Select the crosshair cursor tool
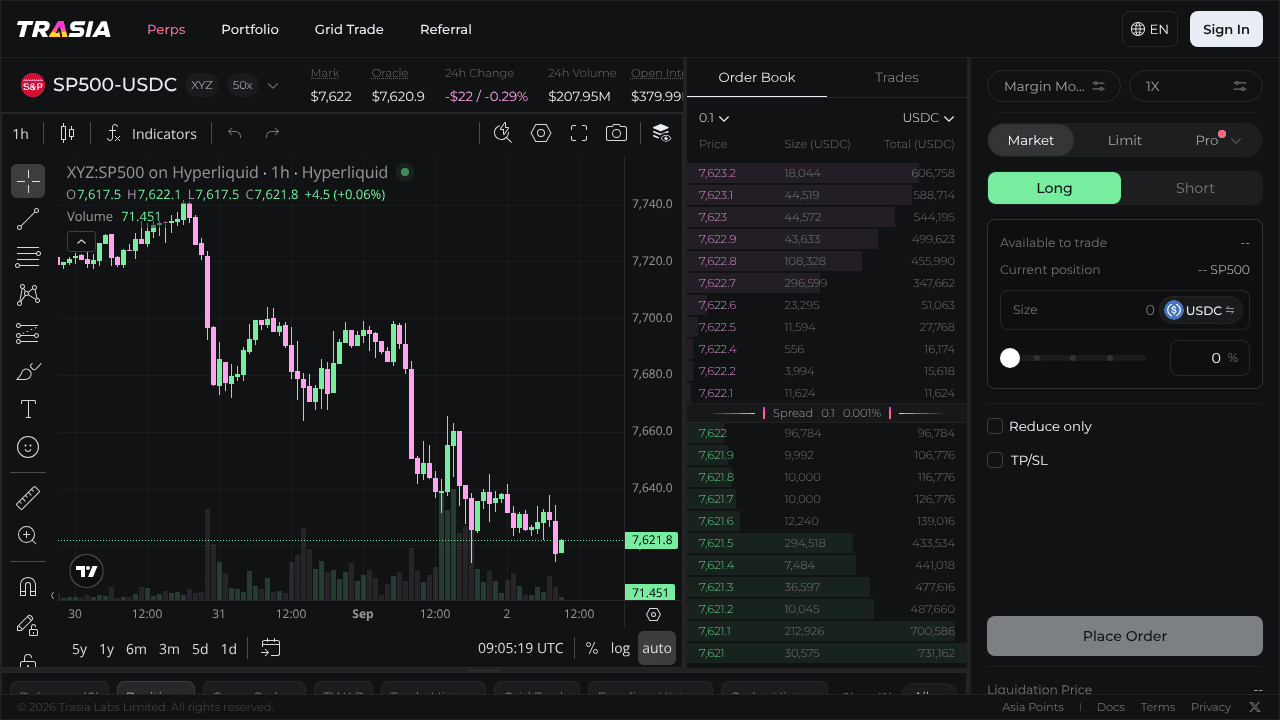This screenshot has width=1280, height=720. point(28,181)
